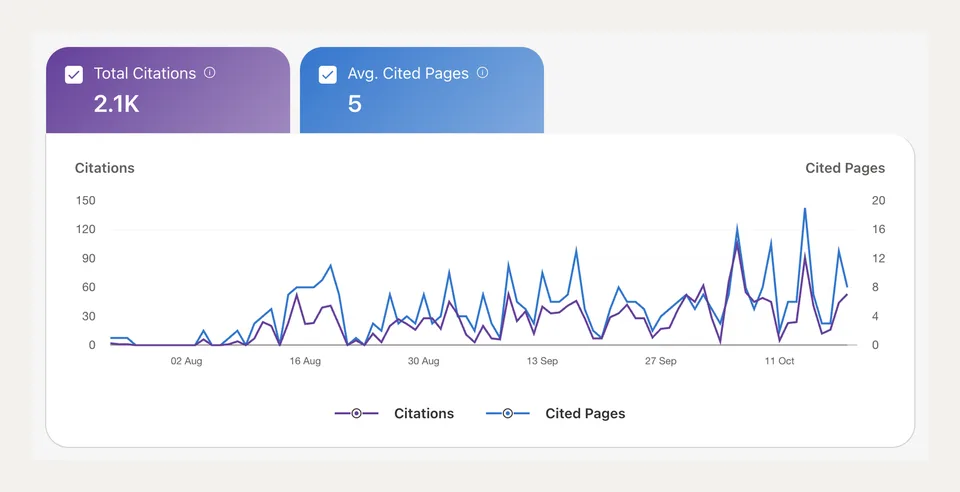The height and width of the screenshot is (492, 960).
Task: Open the Total Citations info icon
Action: pyautogui.click(x=209, y=73)
